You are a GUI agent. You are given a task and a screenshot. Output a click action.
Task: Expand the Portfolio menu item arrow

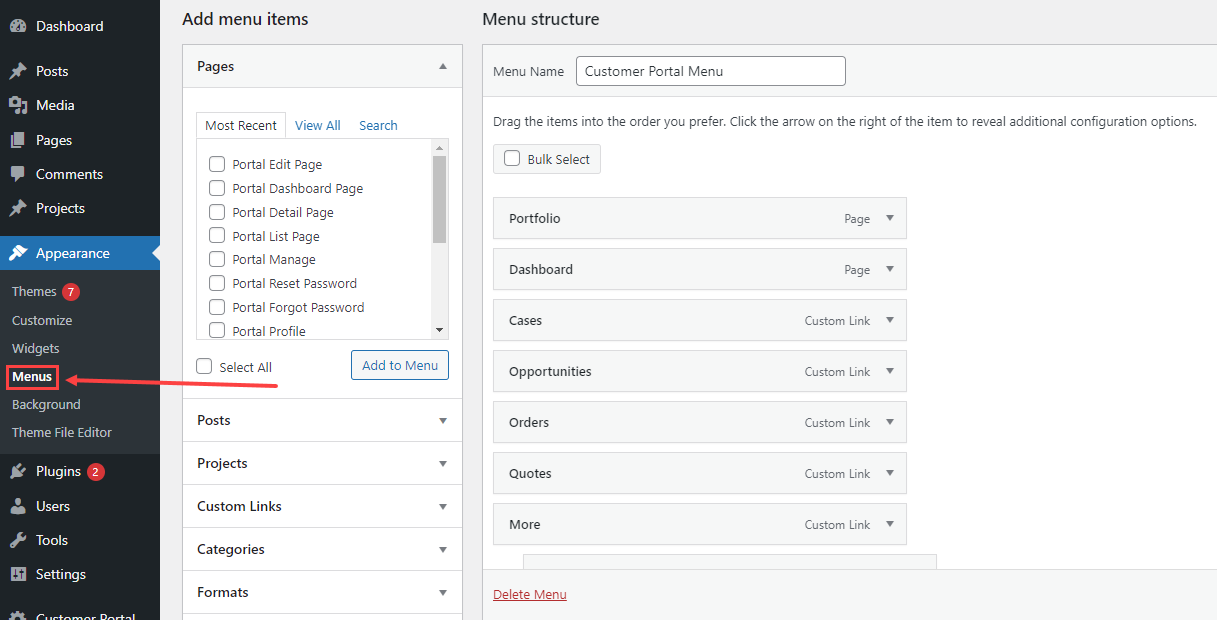coord(890,218)
